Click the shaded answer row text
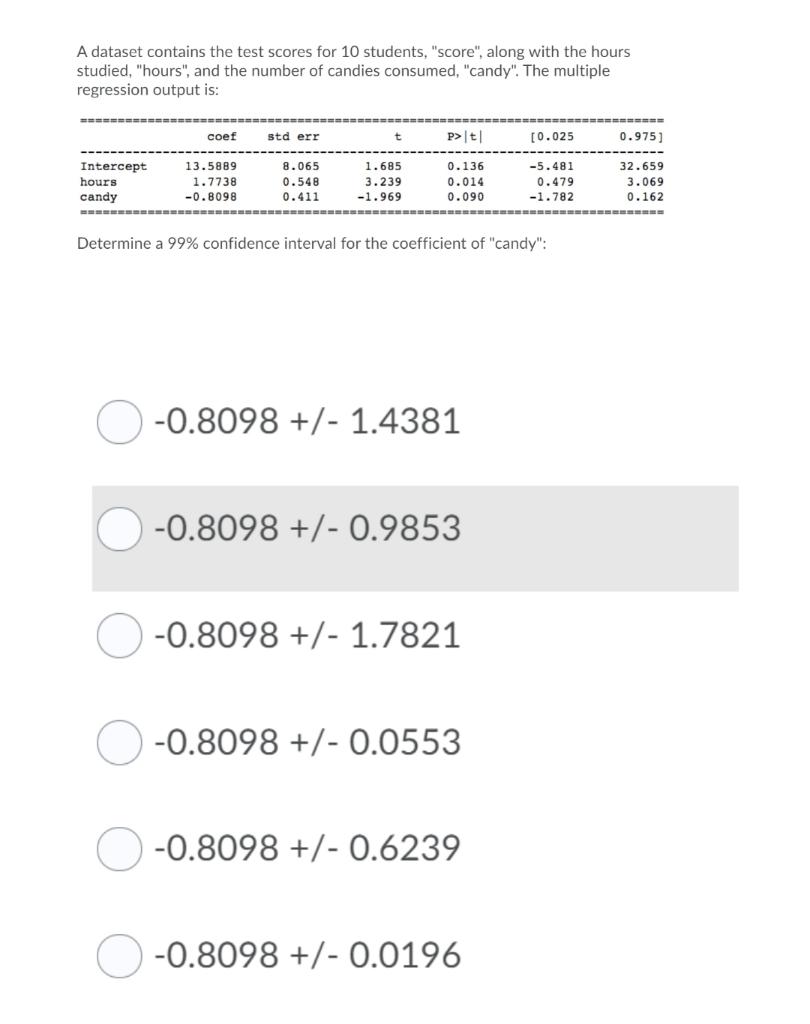The width and height of the screenshot is (810, 1024). pyautogui.click(x=307, y=527)
